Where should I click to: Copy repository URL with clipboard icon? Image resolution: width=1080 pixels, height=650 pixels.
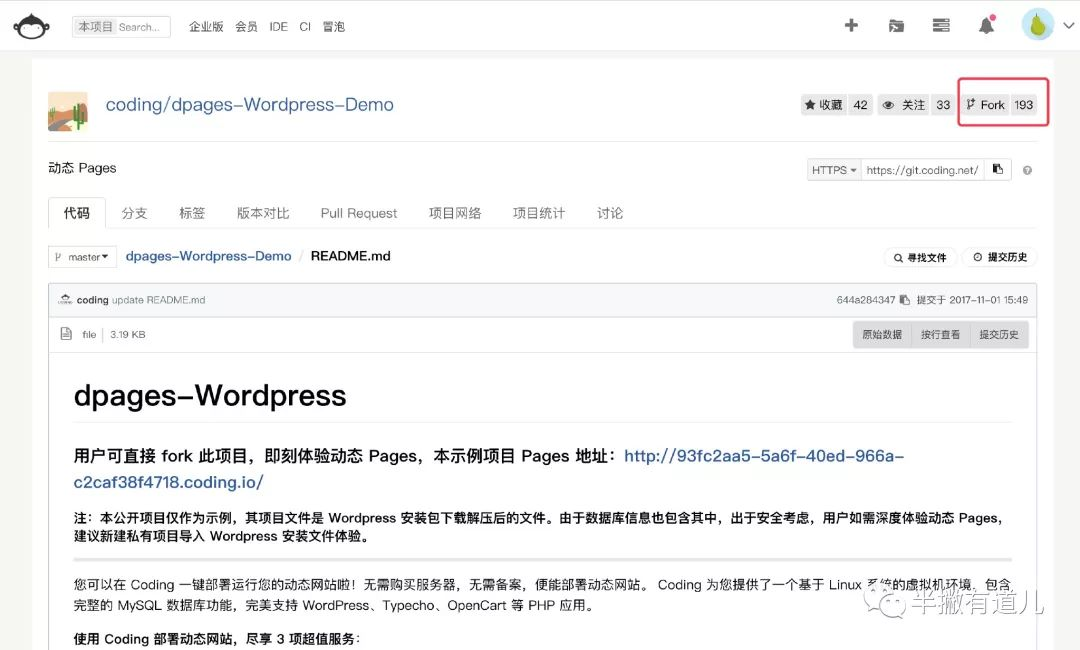pyautogui.click(x=998, y=170)
